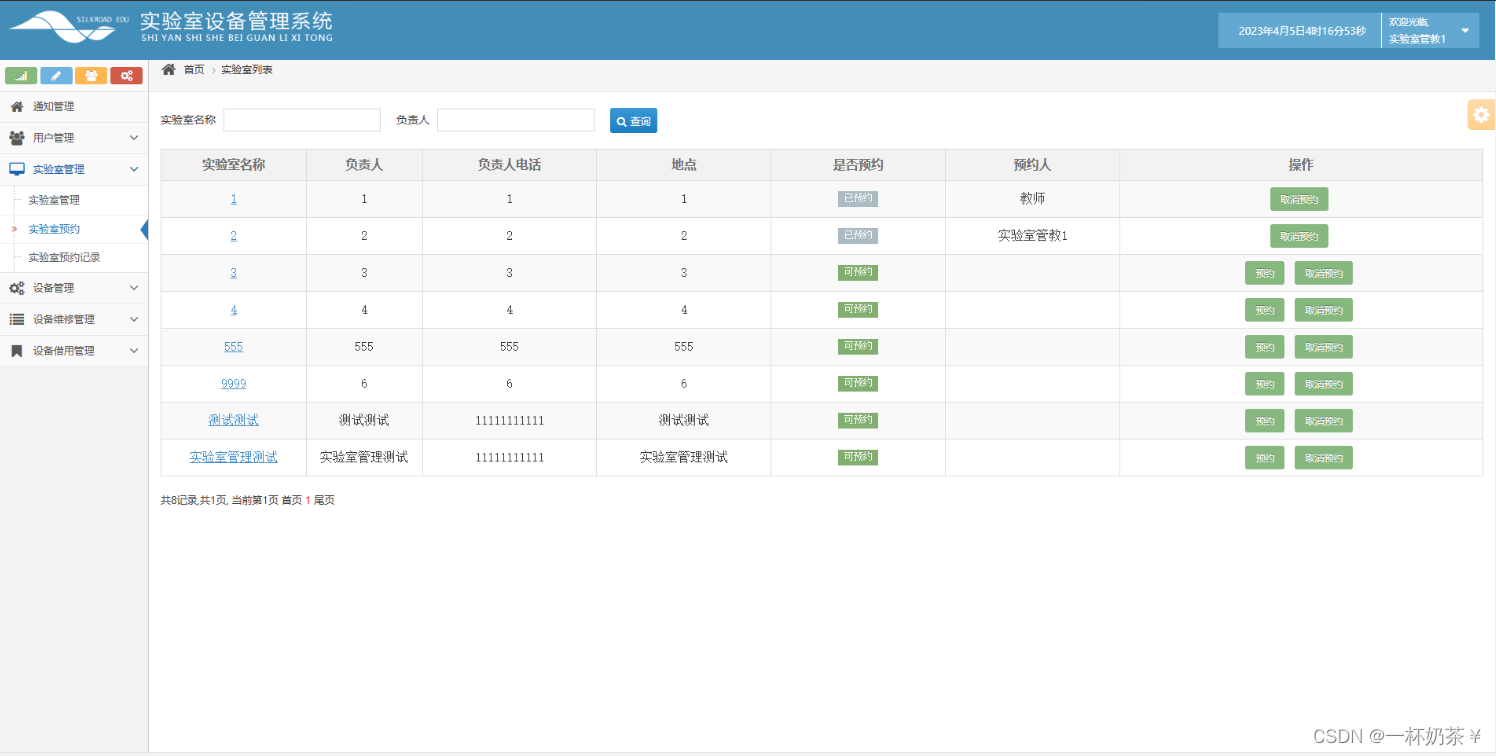Open the 设备管理 sidebar menu
Image resolution: width=1496 pixels, height=756 pixels.
pyautogui.click(x=74, y=288)
